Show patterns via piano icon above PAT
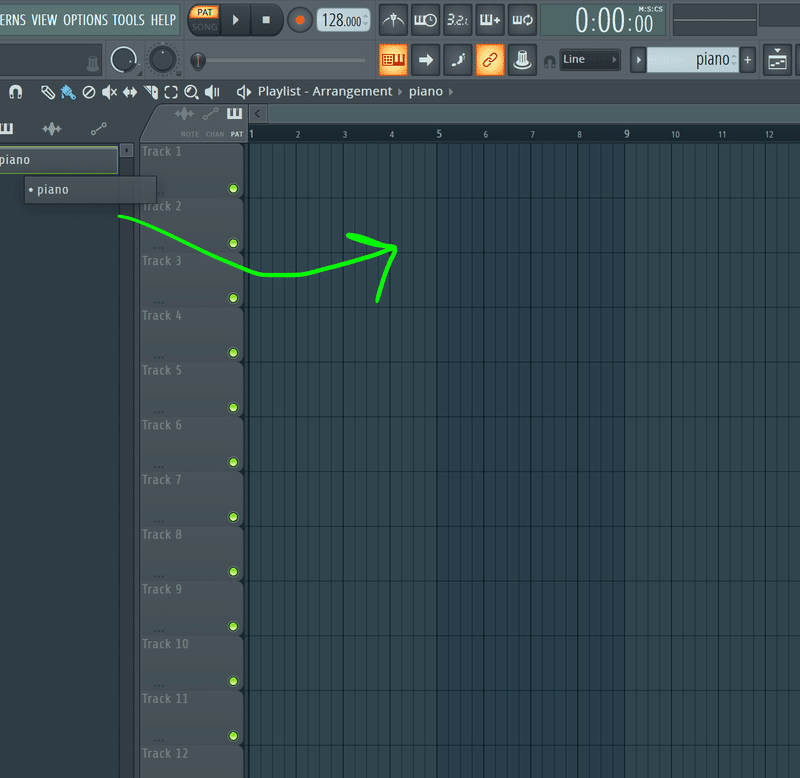The width and height of the screenshot is (800, 778). point(235,113)
